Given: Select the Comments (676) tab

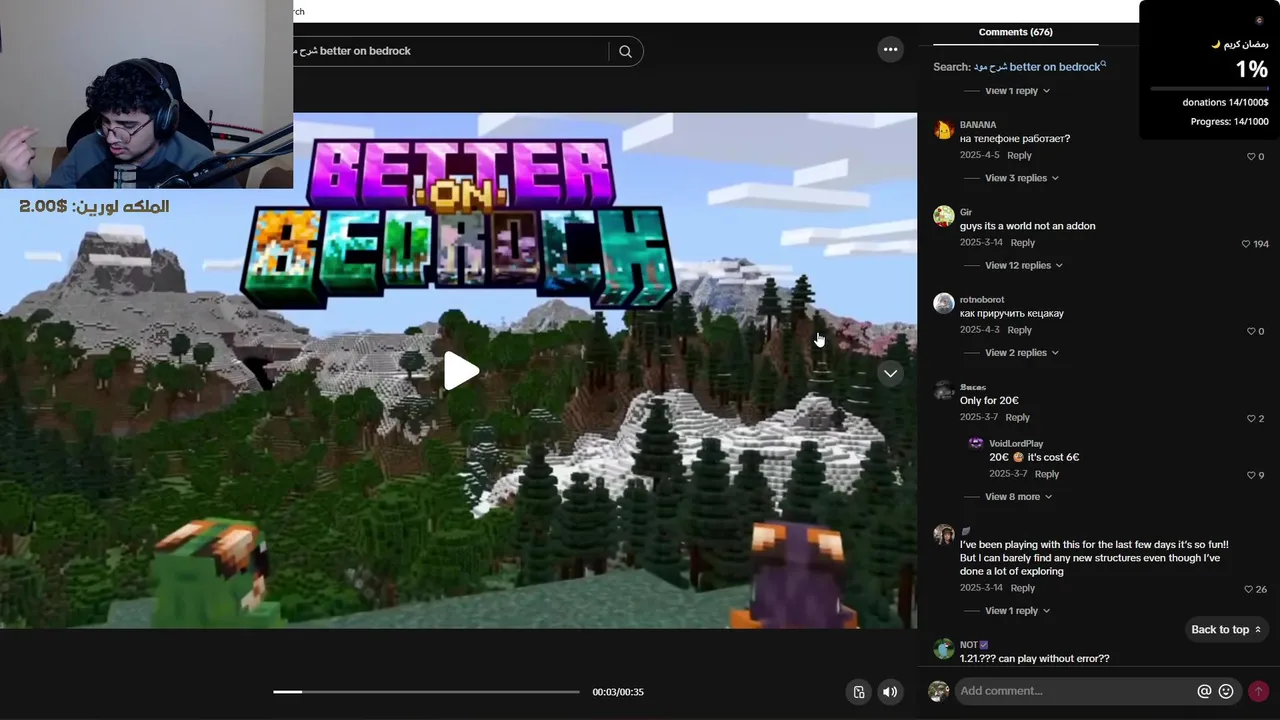Looking at the screenshot, I should coord(1015,32).
